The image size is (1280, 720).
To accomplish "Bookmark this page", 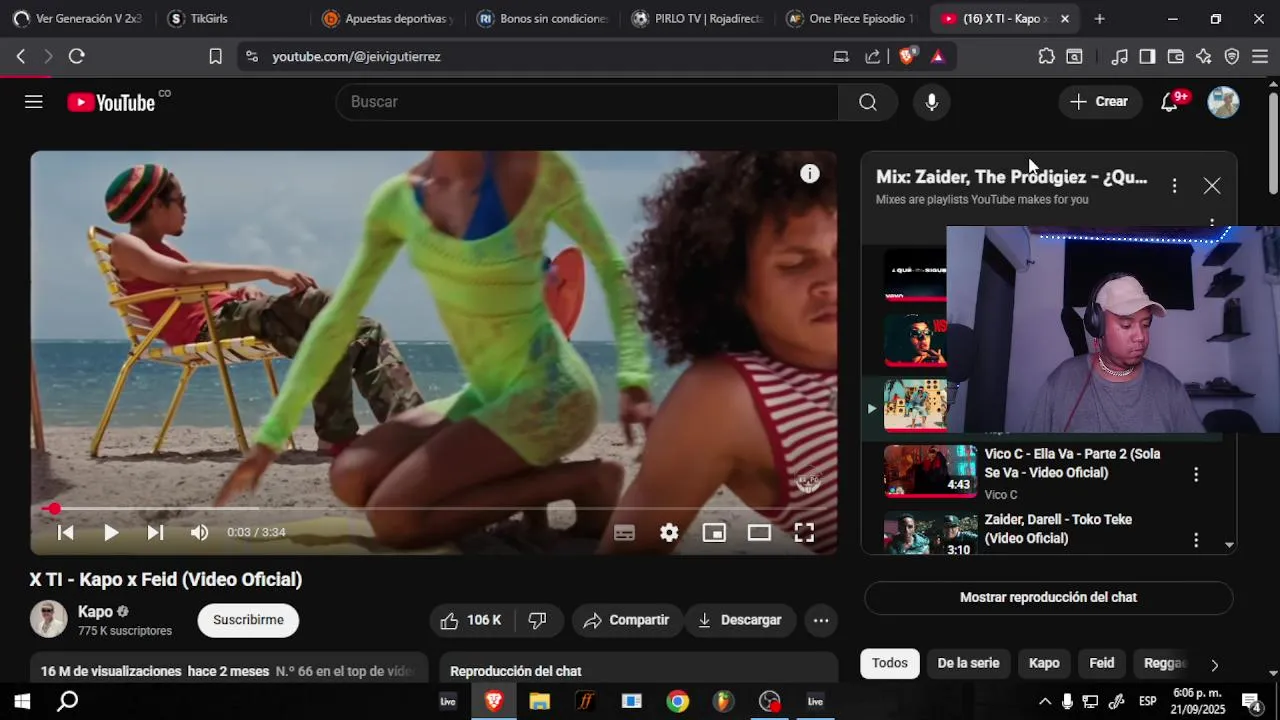I will click(215, 57).
